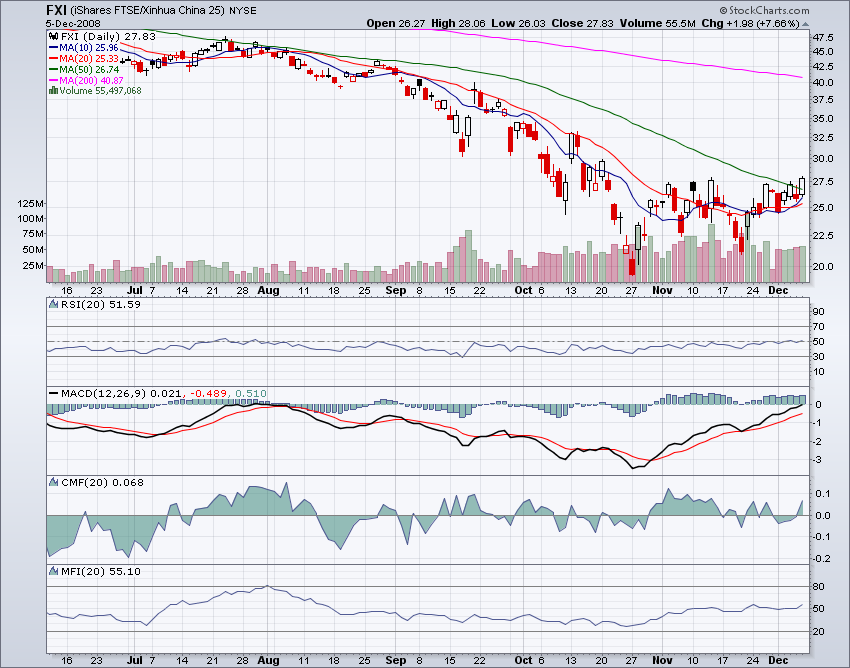The height and width of the screenshot is (668, 850).
Task: Click the 70 label on the RSI axis
Action: 819,326
